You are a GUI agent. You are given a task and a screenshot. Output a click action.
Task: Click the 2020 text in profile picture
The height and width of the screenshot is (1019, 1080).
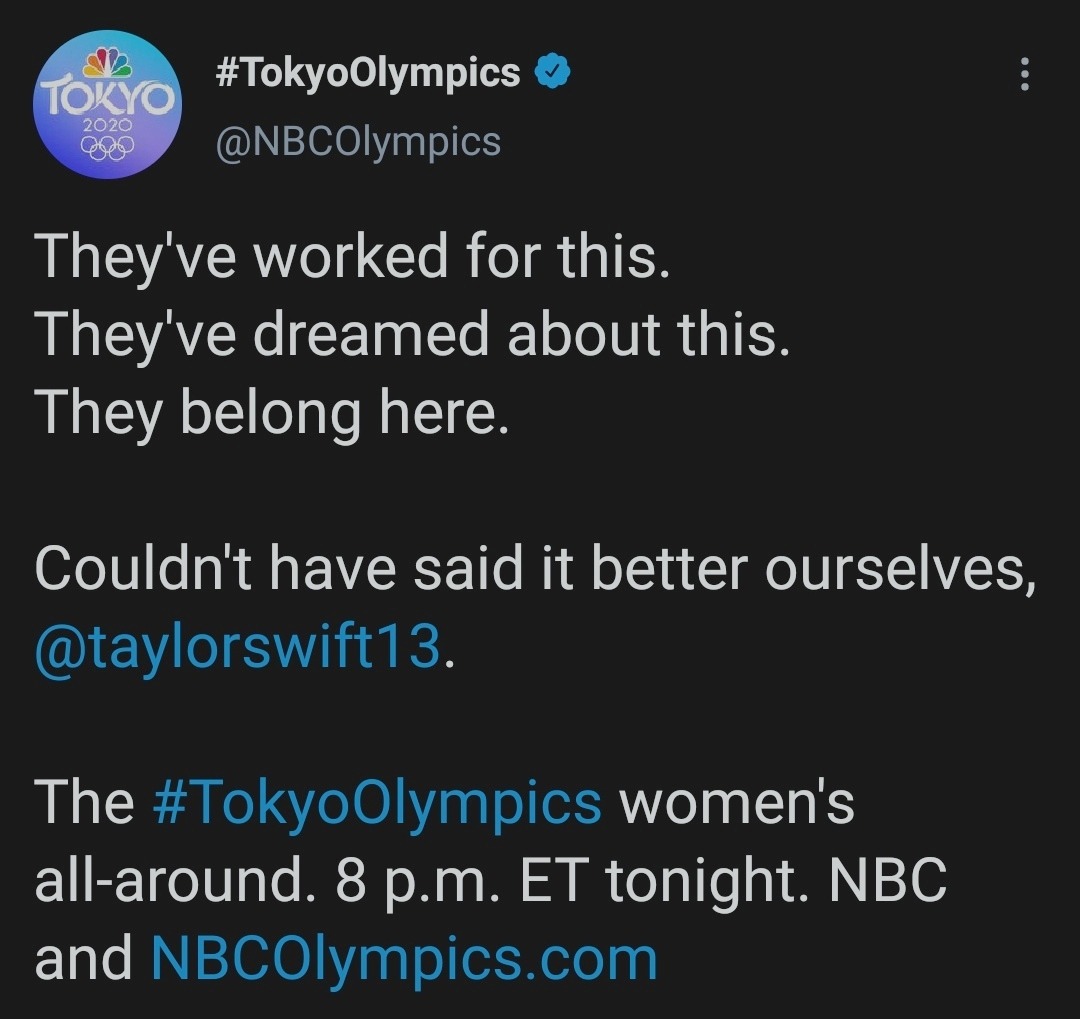[x=107, y=126]
